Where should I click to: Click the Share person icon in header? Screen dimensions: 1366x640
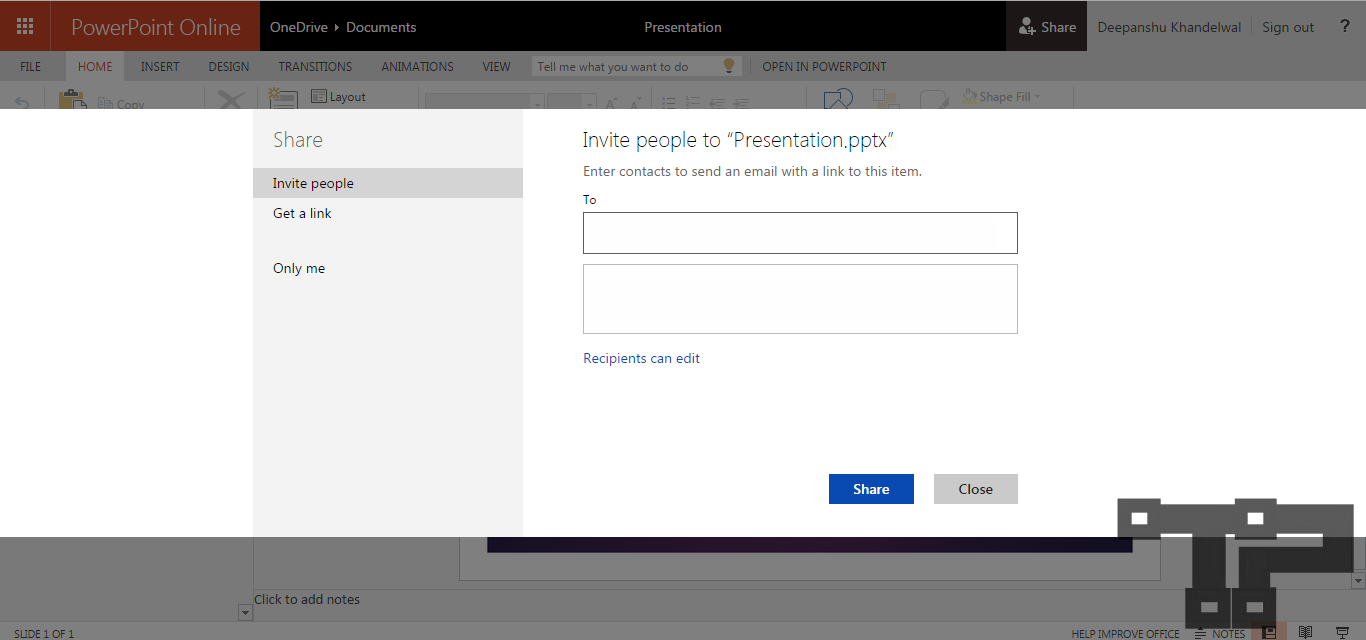pyautogui.click(x=1027, y=27)
